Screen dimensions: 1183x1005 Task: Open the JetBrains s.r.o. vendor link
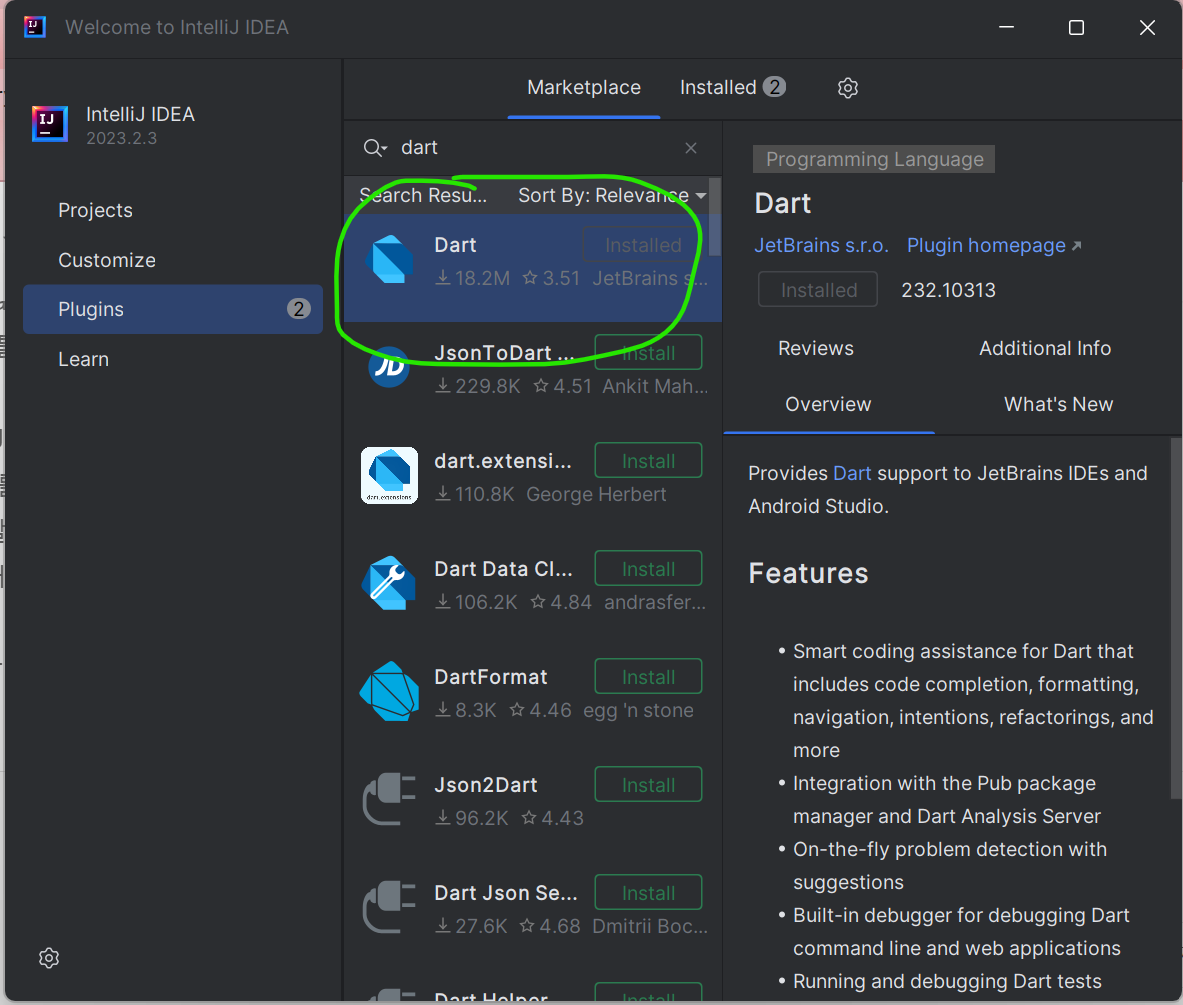[821, 245]
